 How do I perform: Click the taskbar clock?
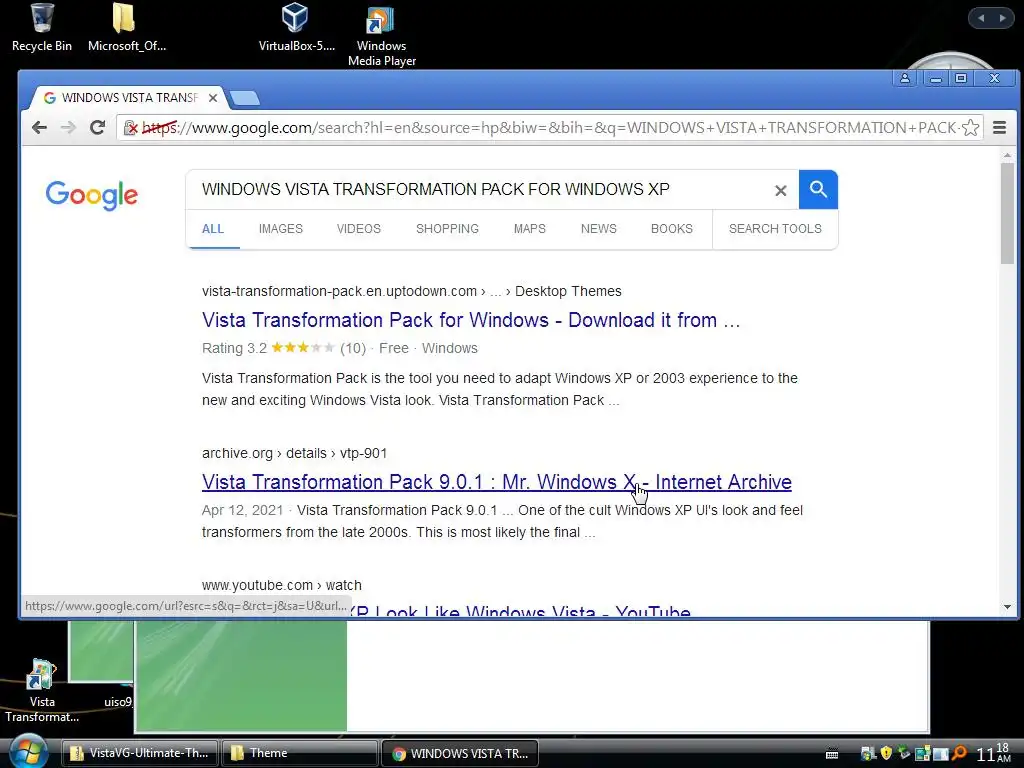993,753
